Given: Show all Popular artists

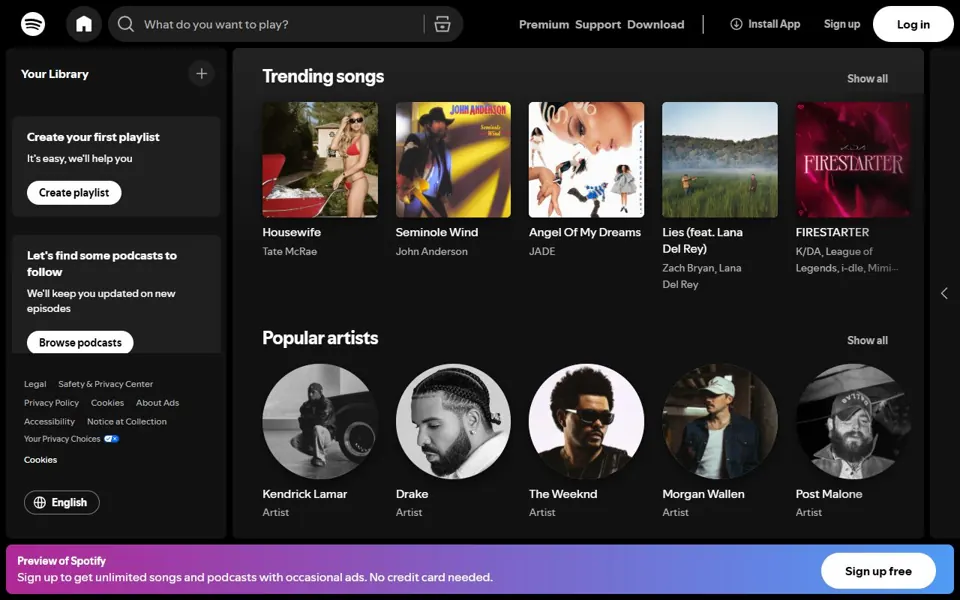Looking at the screenshot, I should coord(867,340).
